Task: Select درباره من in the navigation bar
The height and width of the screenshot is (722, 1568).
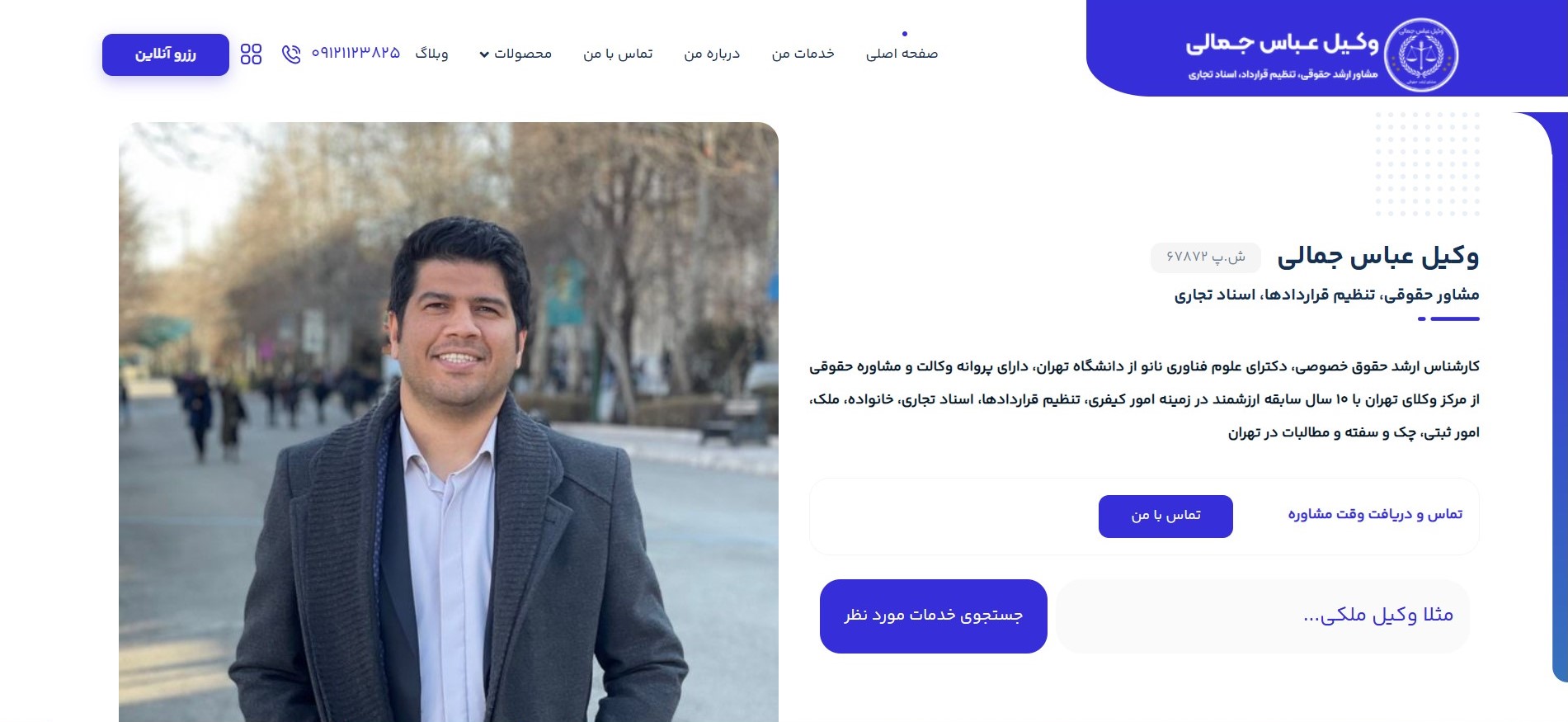Action: (712, 54)
